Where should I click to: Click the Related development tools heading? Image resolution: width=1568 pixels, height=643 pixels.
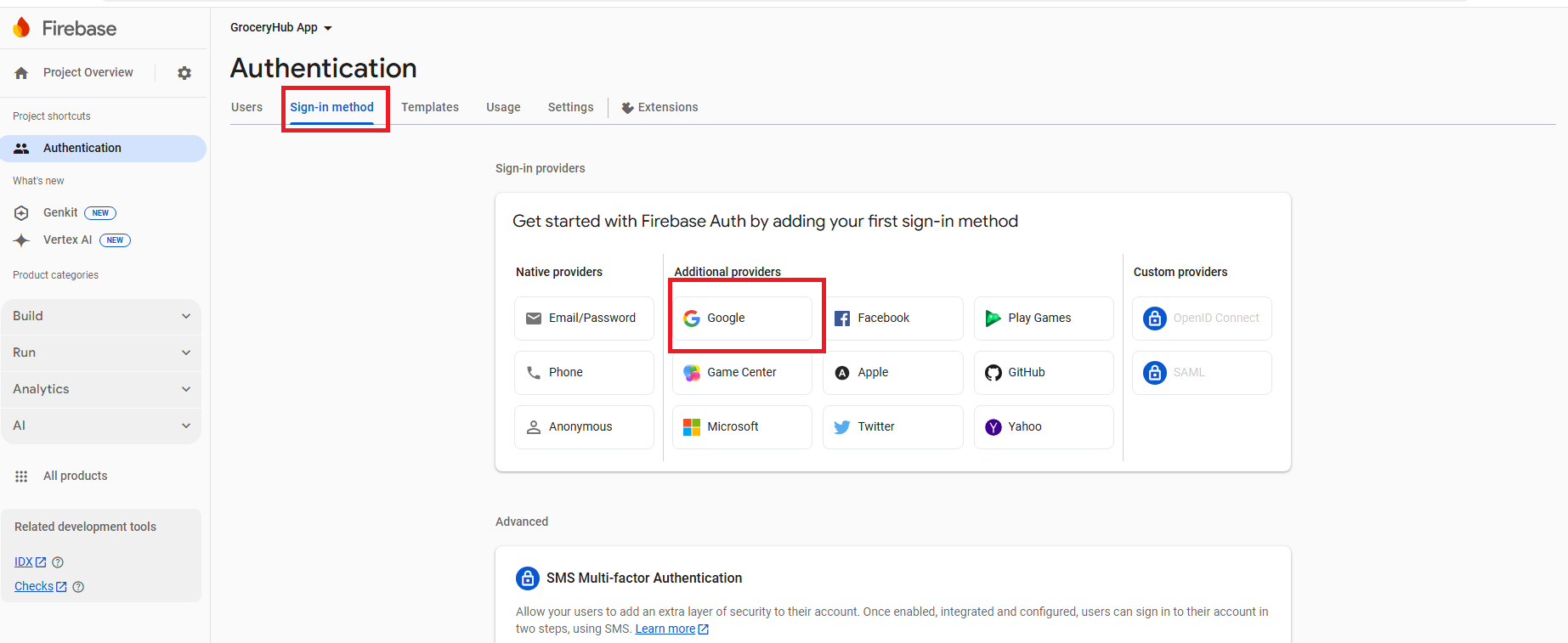click(85, 527)
